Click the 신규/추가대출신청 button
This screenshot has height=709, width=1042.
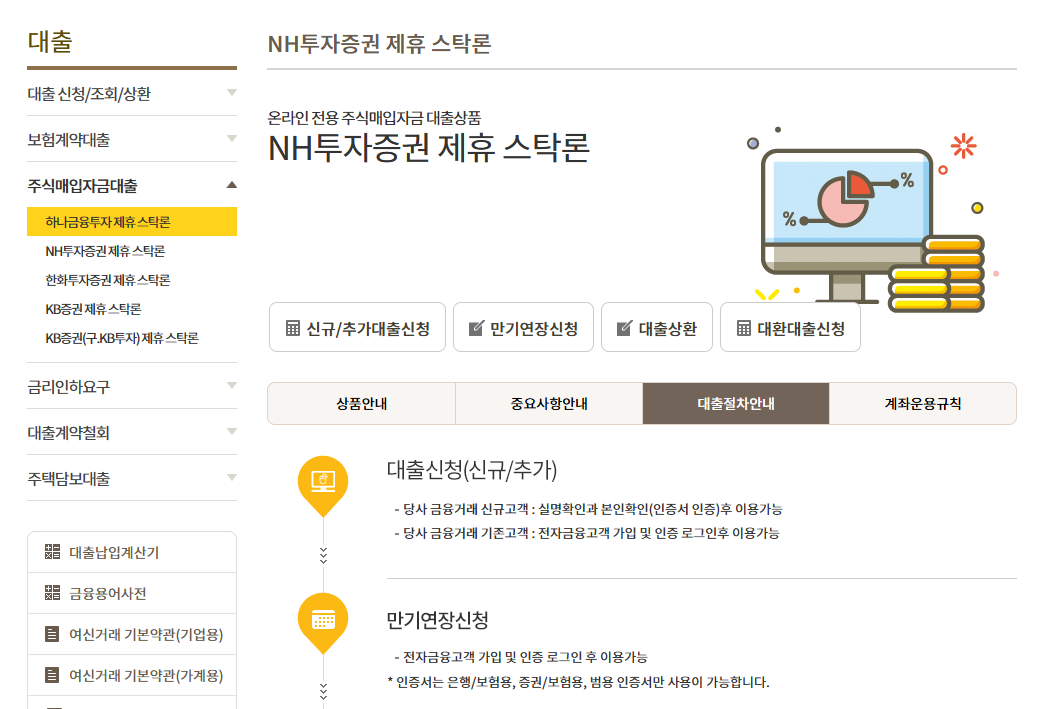(358, 328)
